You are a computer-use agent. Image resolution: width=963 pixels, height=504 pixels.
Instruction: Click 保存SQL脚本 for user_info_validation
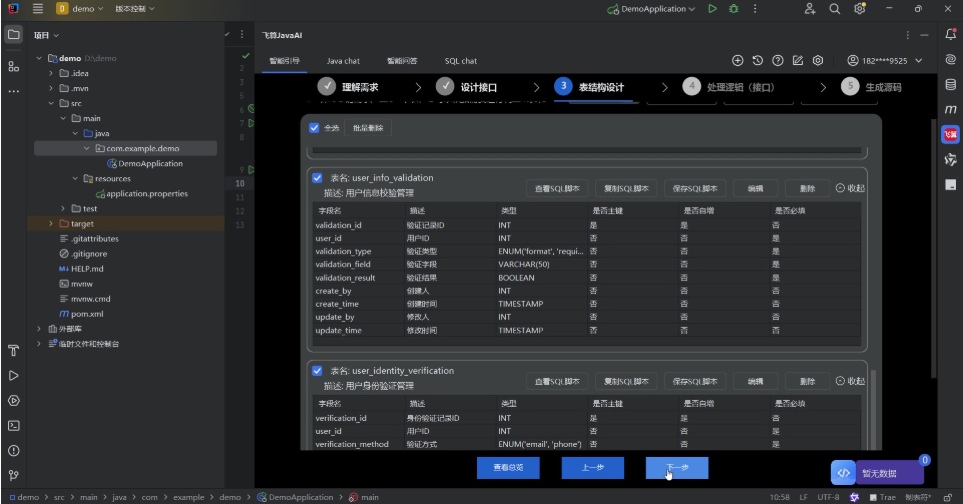point(695,188)
